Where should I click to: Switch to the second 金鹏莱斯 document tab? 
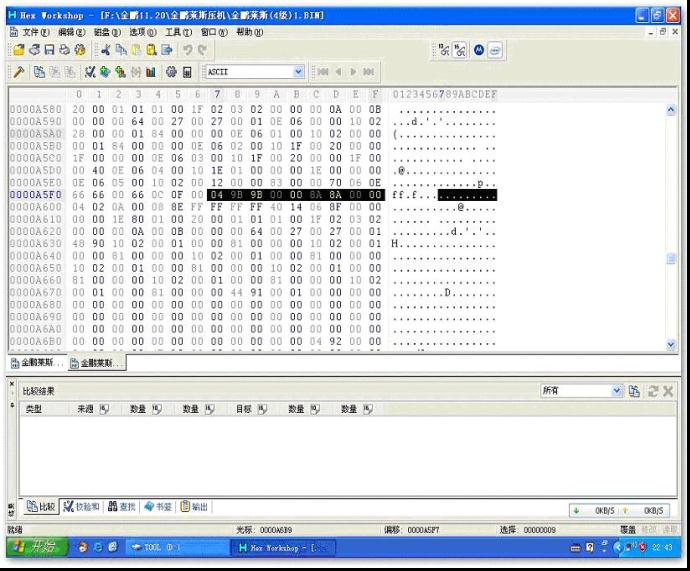97,363
